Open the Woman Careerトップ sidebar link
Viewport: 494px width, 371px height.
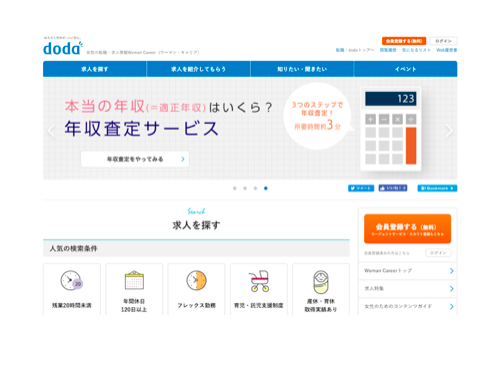click(x=388, y=271)
